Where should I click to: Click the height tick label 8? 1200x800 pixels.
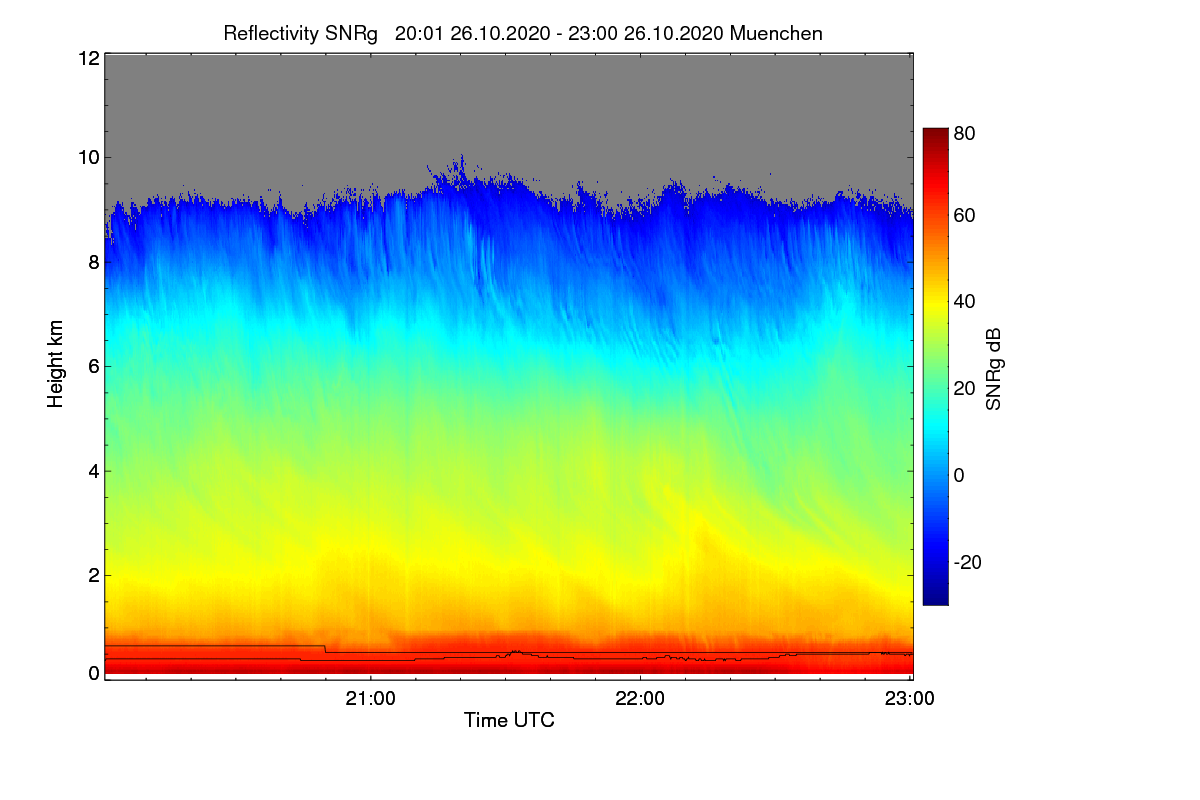(93, 262)
